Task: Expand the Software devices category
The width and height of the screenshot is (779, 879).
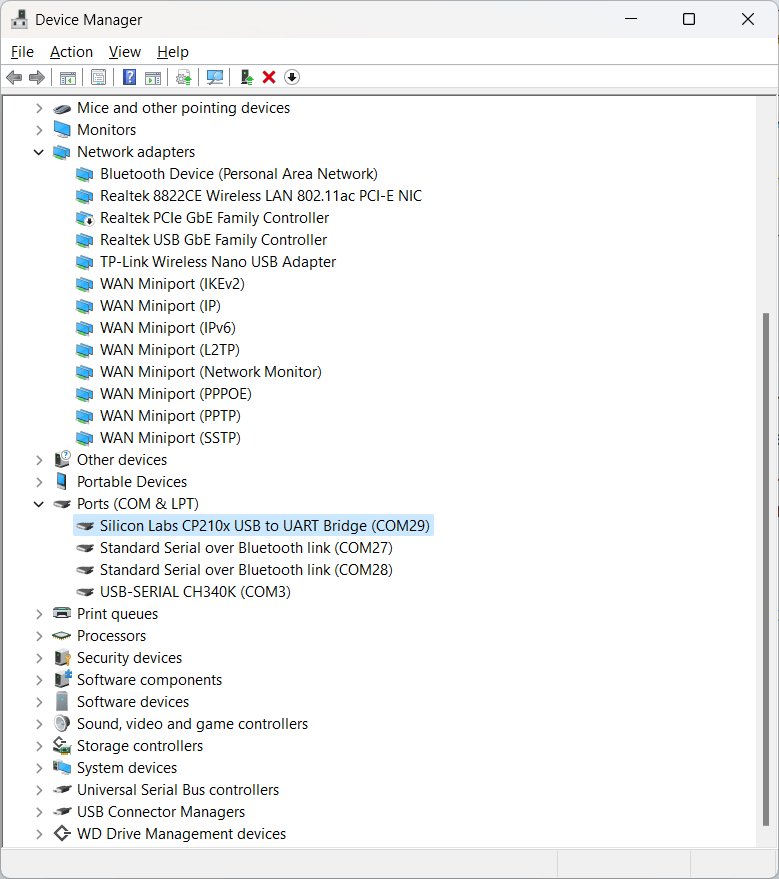Action: pos(39,702)
